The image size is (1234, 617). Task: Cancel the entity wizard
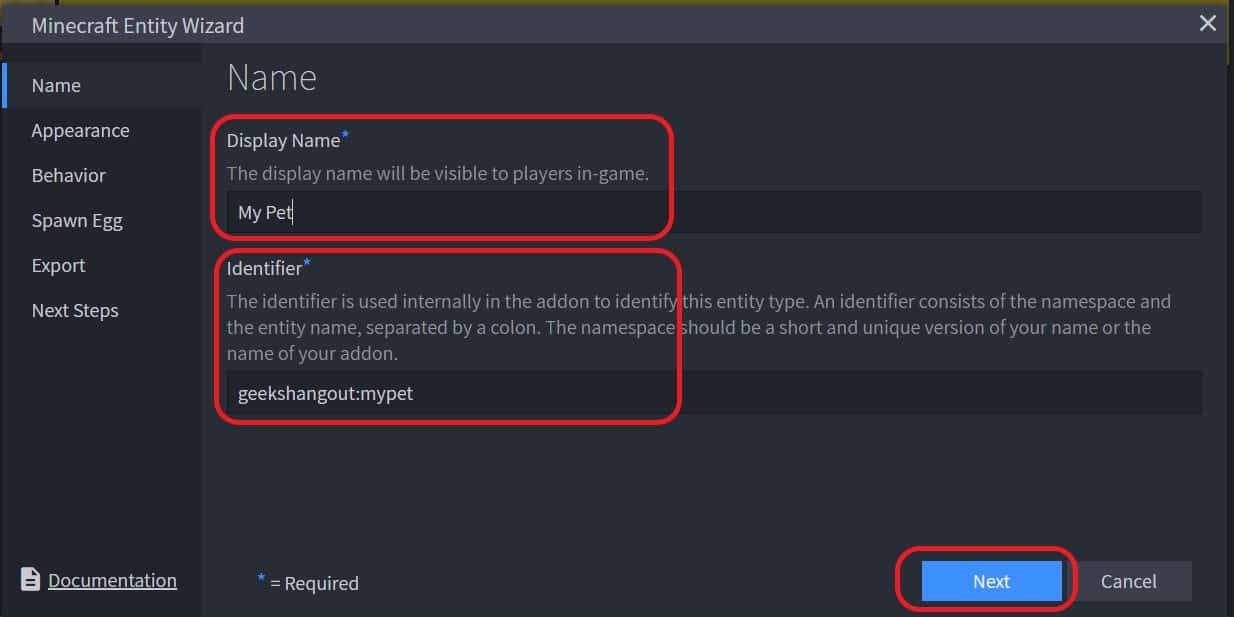1129,580
